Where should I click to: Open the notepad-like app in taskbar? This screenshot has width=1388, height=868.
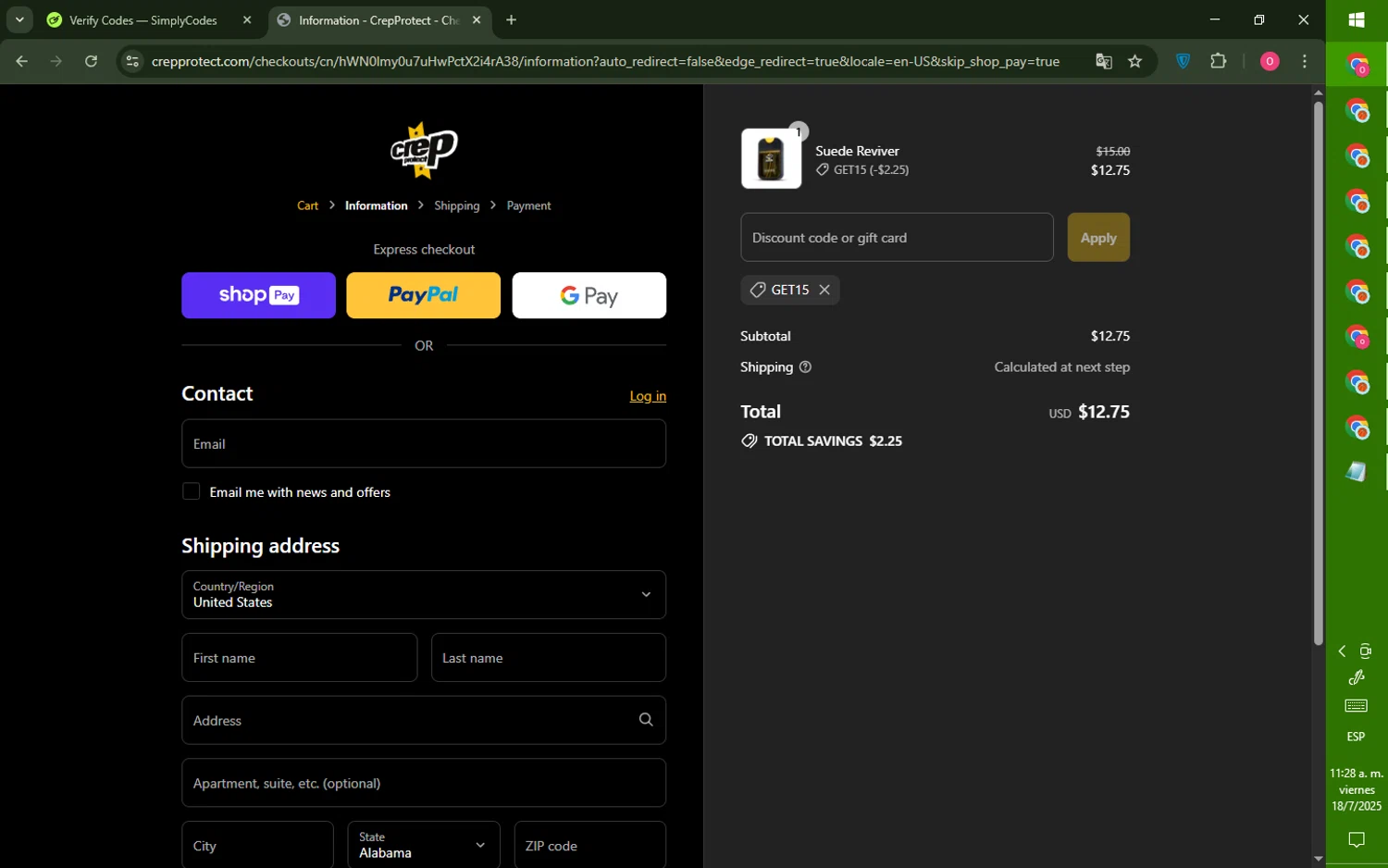click(1357, 472)
